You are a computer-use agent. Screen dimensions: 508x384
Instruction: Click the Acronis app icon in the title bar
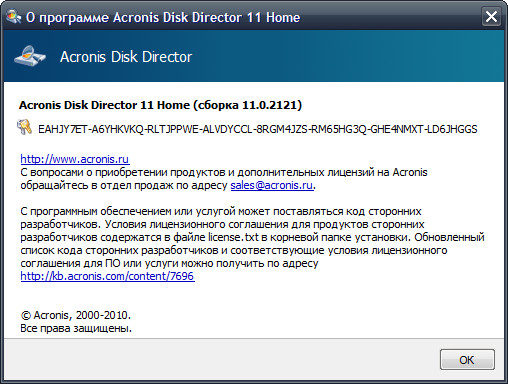pos(13,16)
